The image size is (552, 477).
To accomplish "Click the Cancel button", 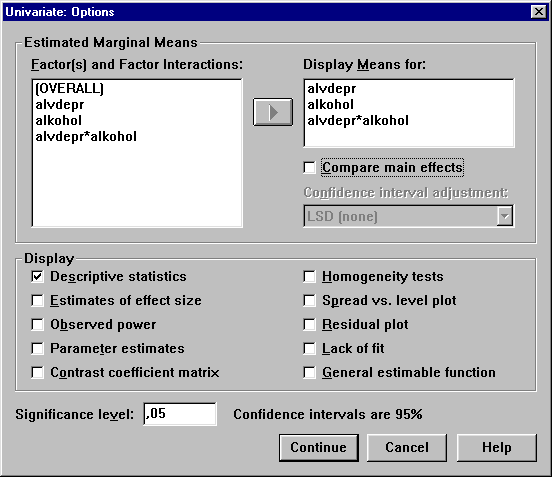I will point(407,447).
